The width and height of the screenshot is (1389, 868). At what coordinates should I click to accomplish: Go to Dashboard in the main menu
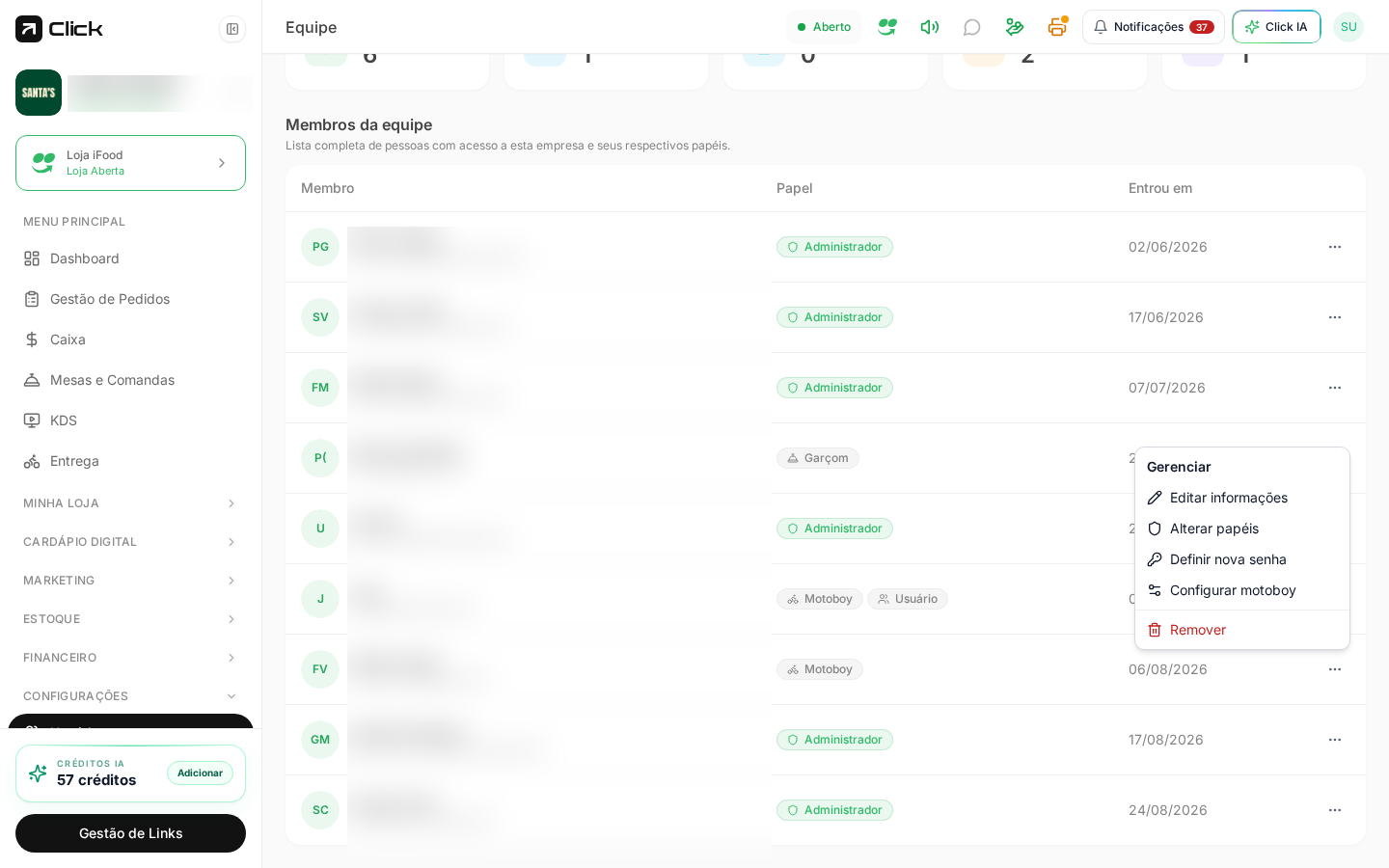[x=130, y=258]
